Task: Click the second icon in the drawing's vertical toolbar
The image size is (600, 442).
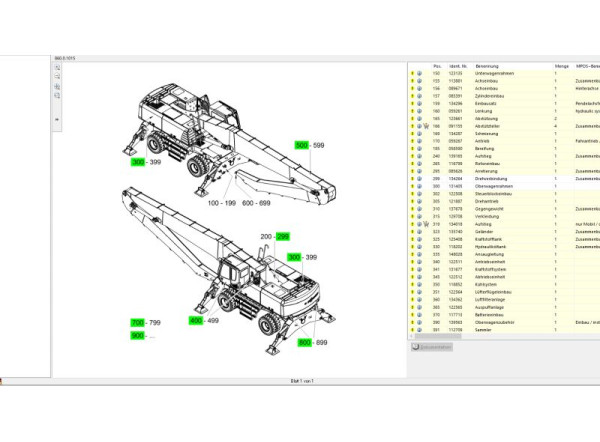Action: tap(58, 79)
